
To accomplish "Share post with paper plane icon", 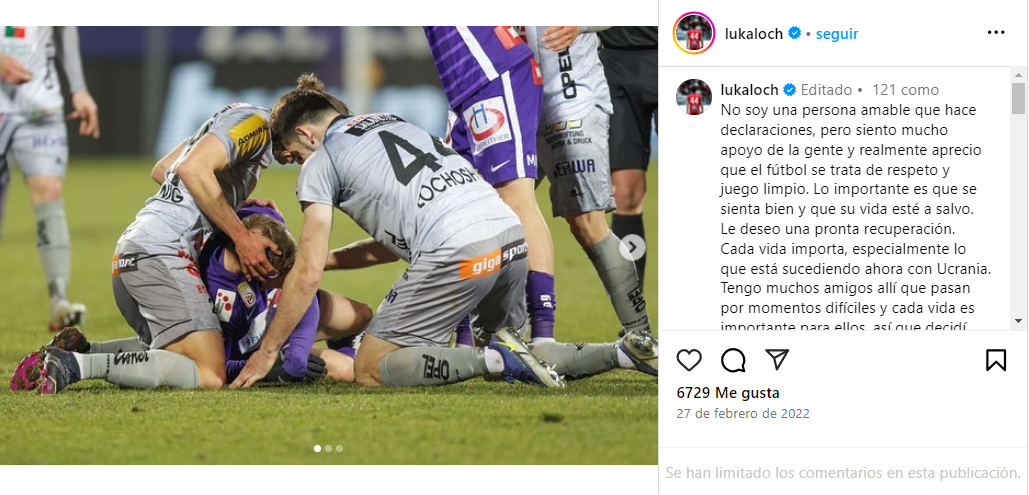I will [x=777, y=359].
